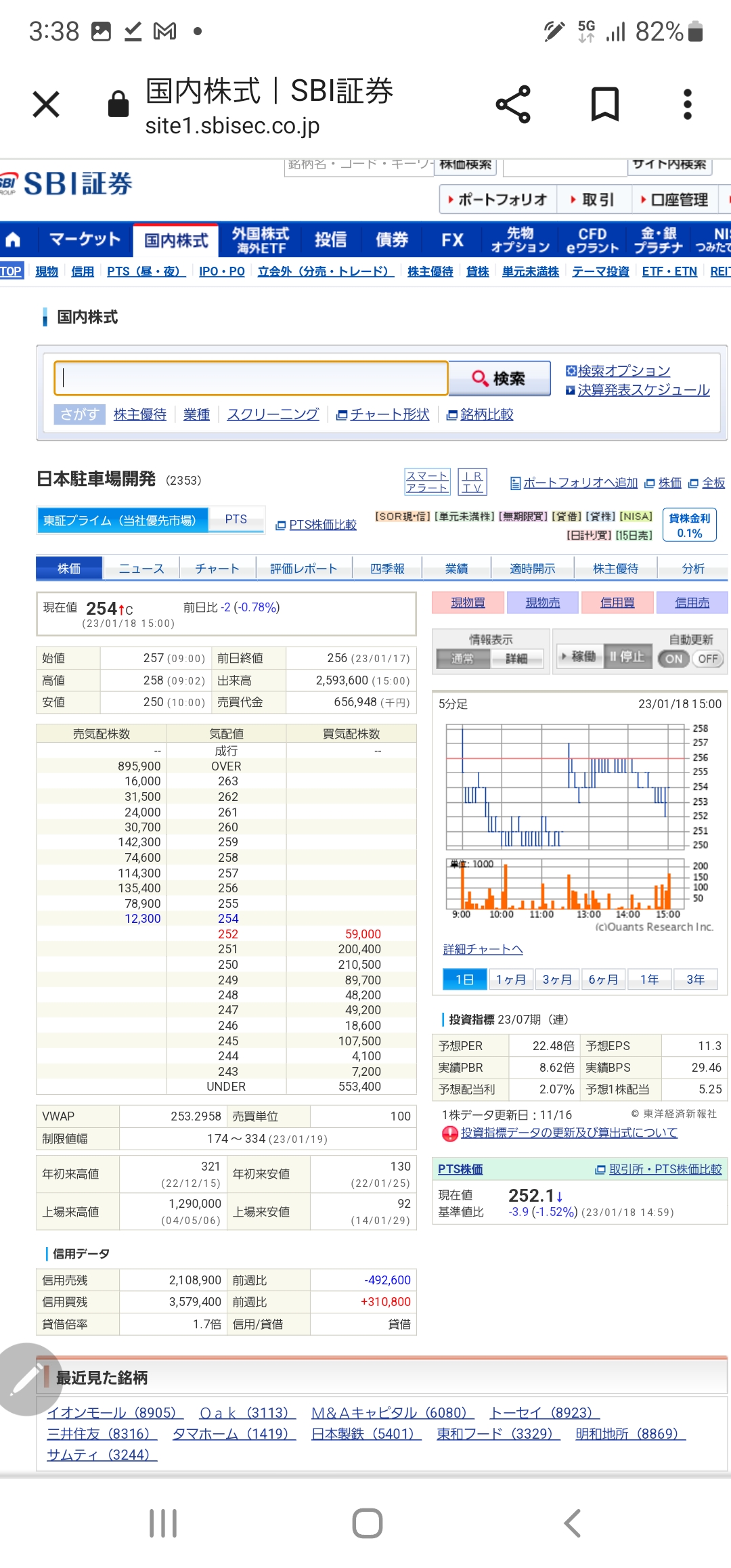Select 1日 chart period
The image size is (731, 1568).
click(464, 979)
